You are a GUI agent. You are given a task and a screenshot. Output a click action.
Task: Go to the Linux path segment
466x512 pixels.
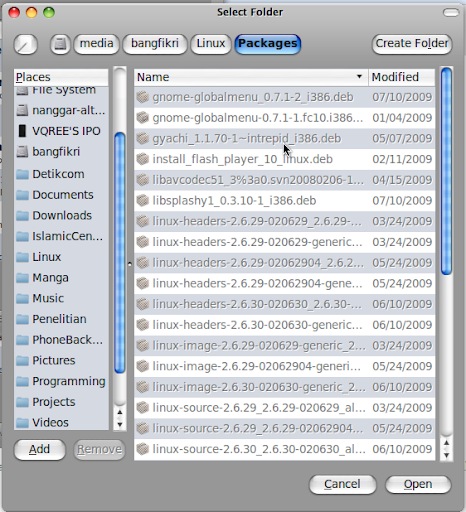point(211,44)
